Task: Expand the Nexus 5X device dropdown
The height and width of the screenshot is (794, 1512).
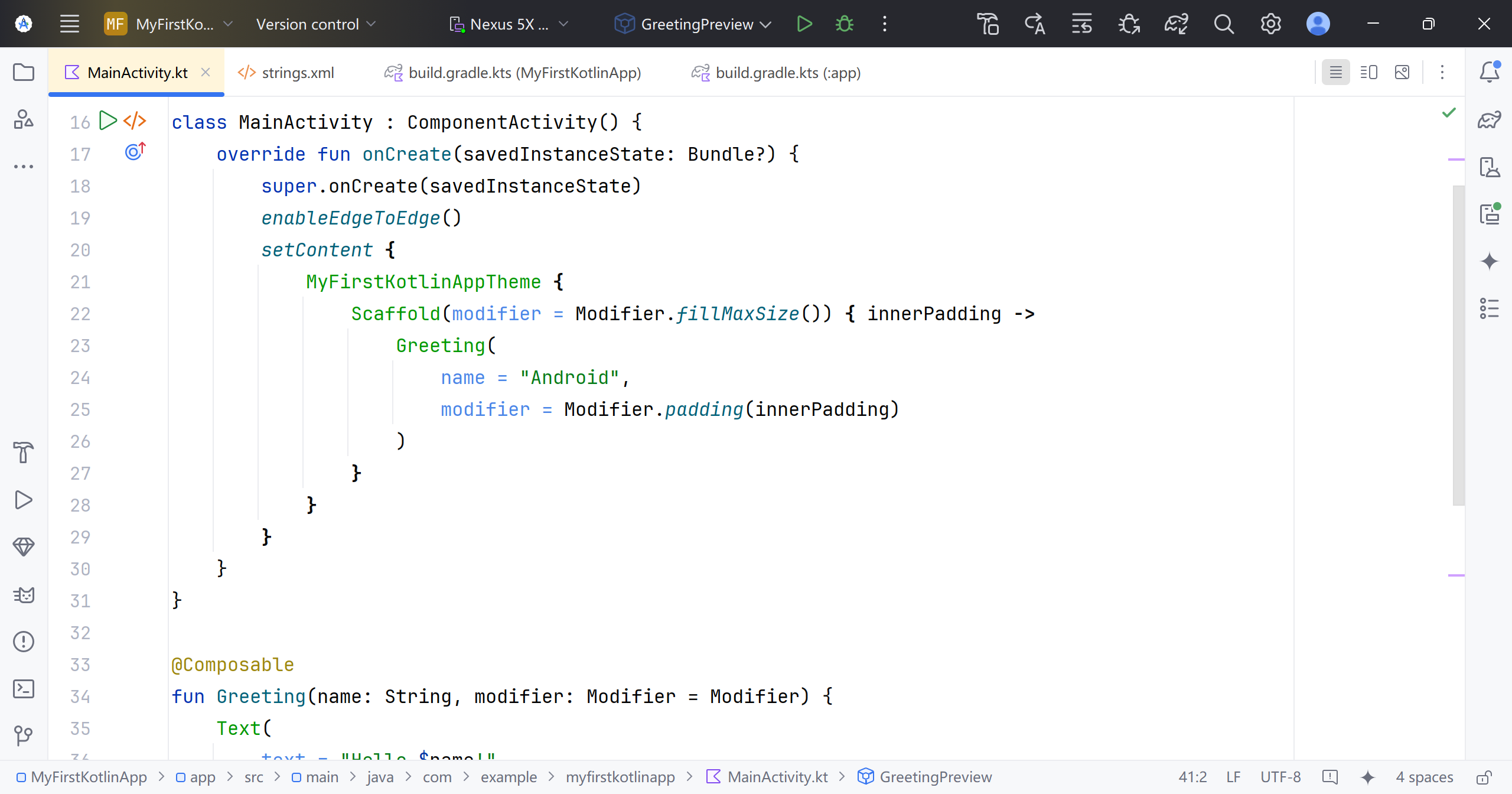Action: pyautogui.click(x=509, y=24)
